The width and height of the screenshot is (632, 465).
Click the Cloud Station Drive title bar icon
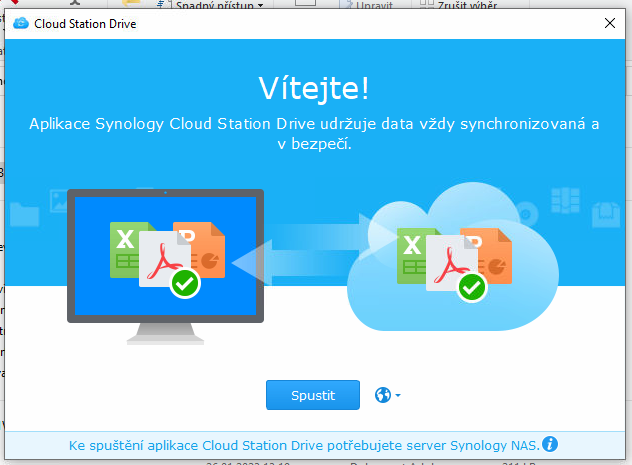click(21, 22)
